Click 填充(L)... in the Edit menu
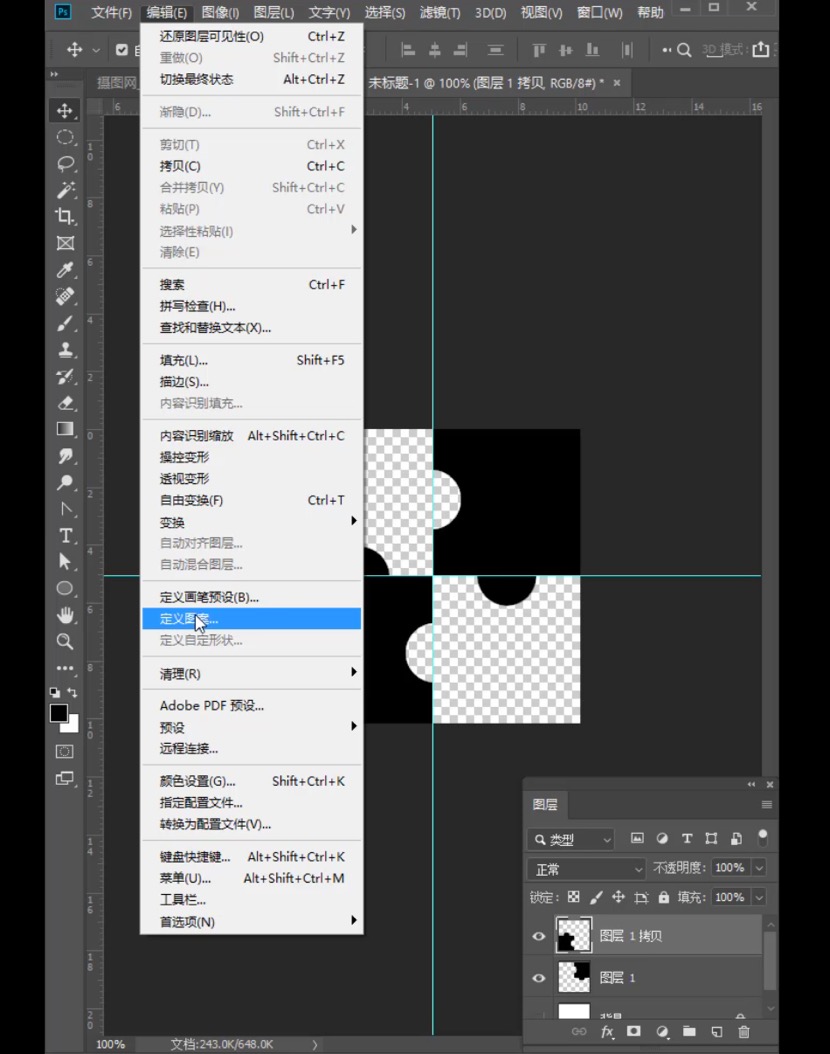This screenshot has height=1054, width=830. (x=184, y=360)
